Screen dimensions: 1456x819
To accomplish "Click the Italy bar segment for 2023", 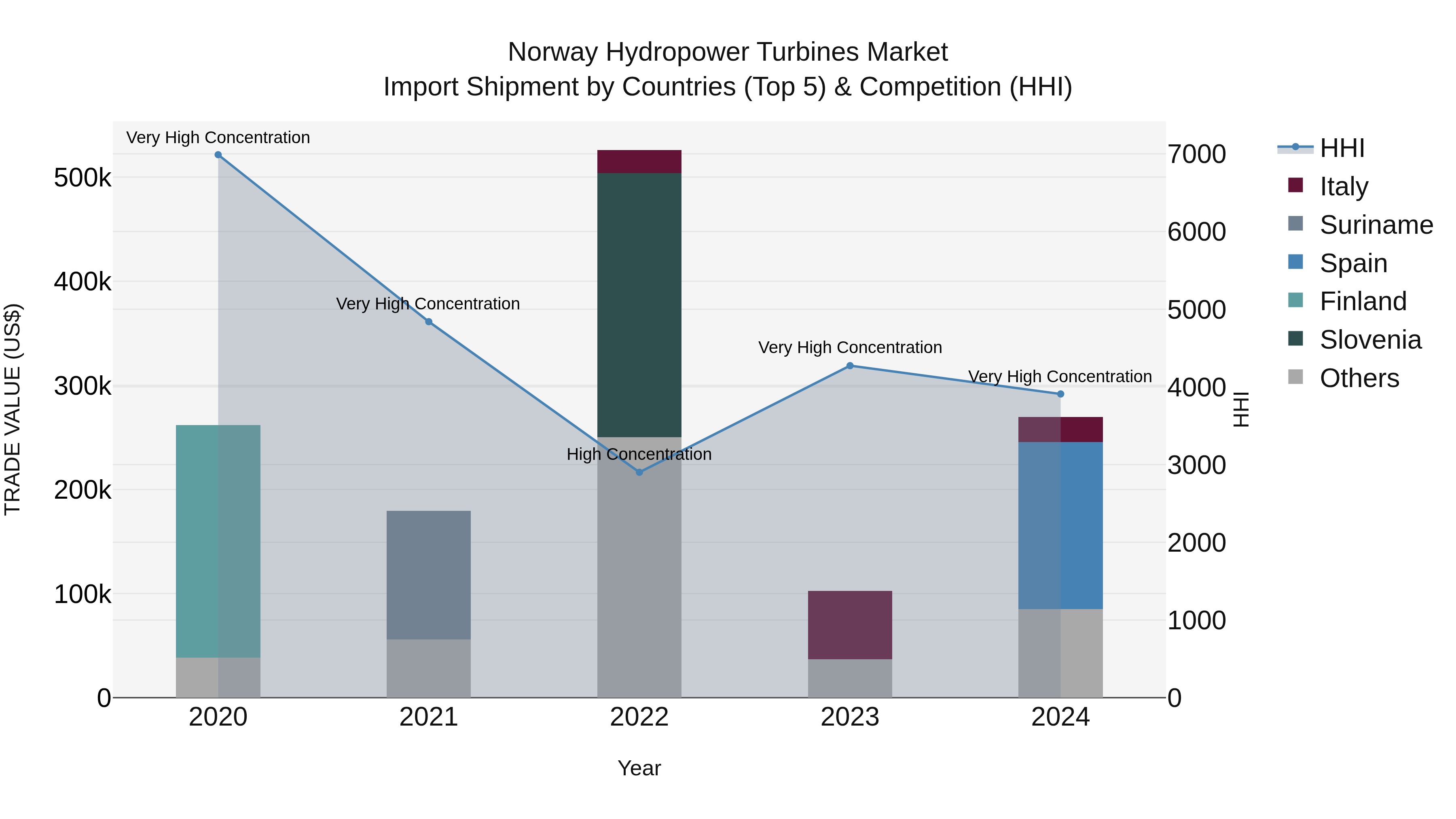I will pos(849,625).
